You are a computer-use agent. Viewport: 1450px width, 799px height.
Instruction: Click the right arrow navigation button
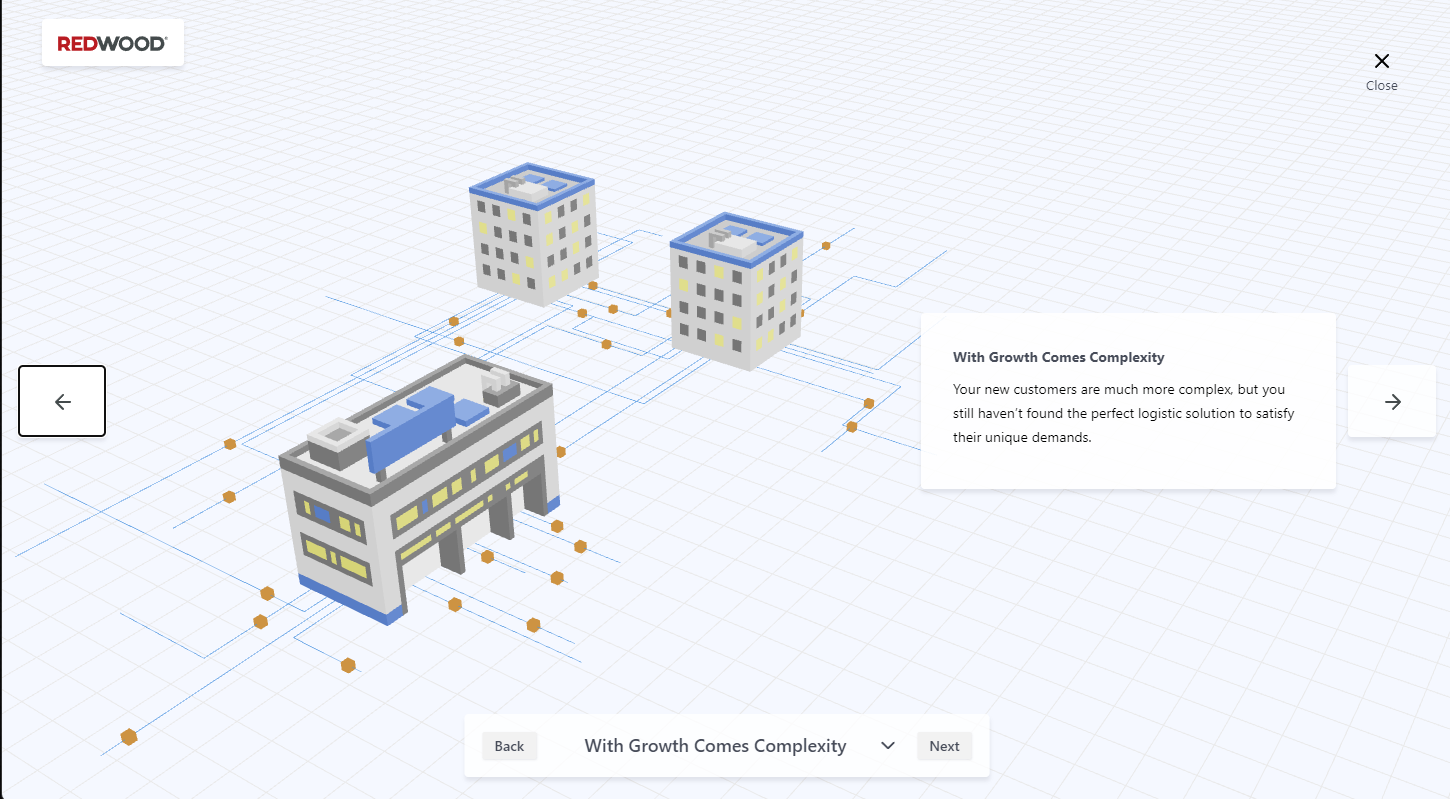pos(1392,401)
